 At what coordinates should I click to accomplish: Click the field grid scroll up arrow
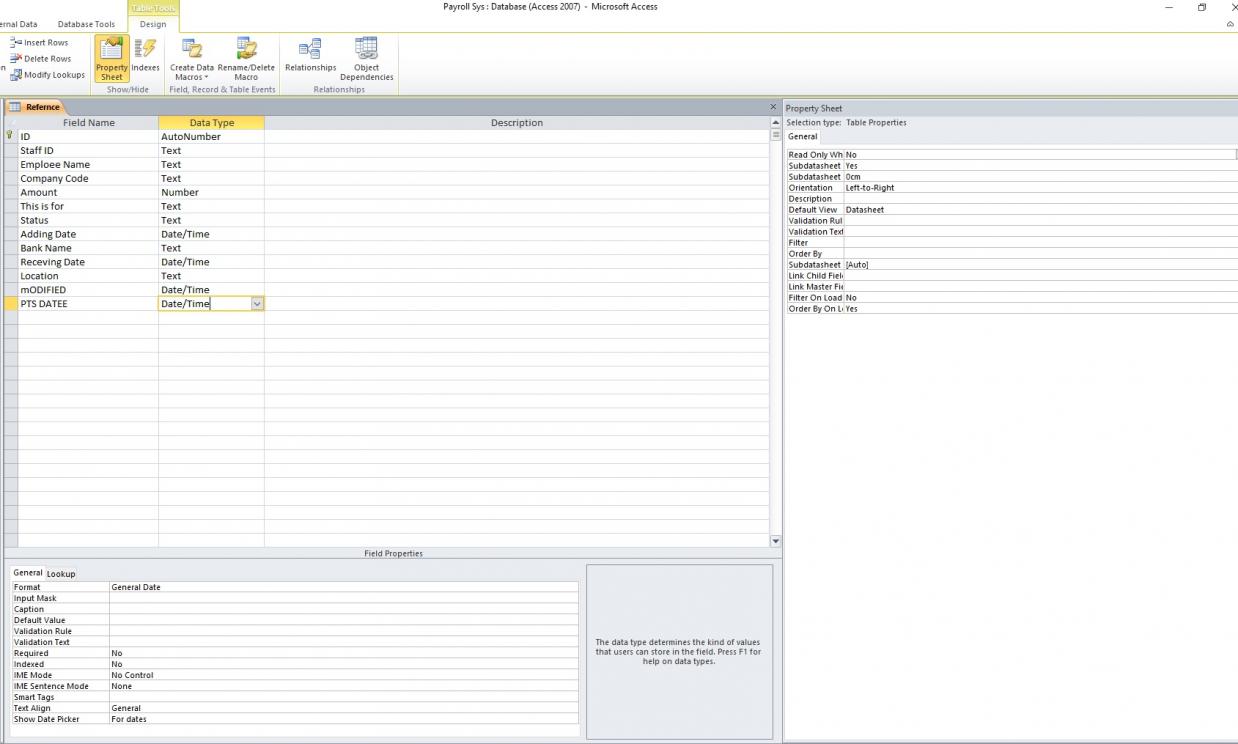pos(775,122)
